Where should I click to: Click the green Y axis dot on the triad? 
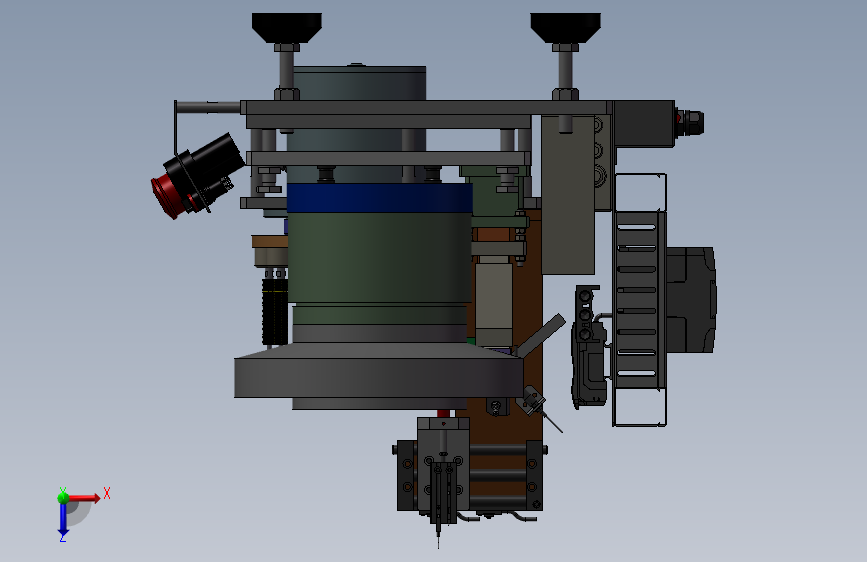click(64, 497)
